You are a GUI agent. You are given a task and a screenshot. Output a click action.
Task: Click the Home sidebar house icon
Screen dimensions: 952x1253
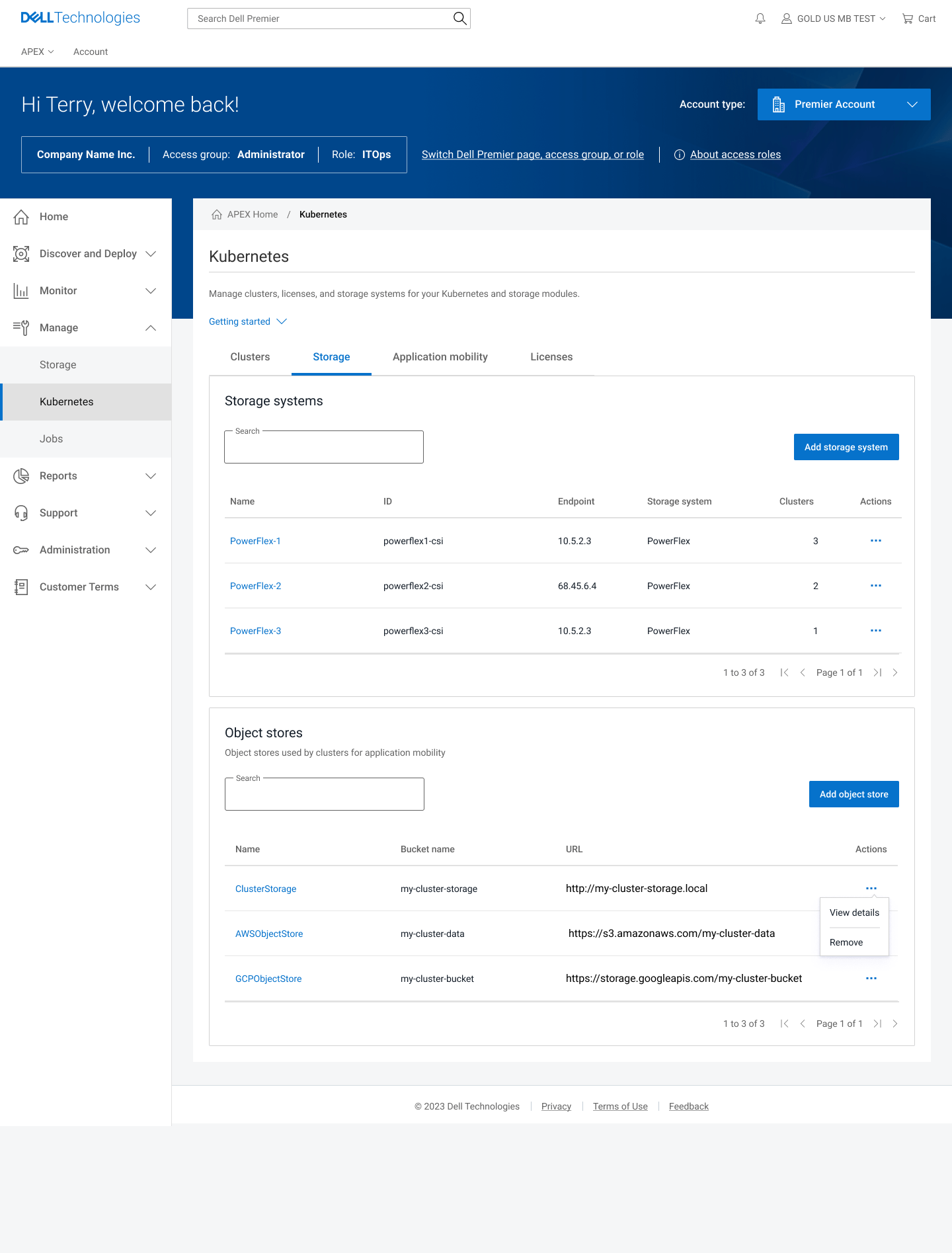tap(21, 217)
